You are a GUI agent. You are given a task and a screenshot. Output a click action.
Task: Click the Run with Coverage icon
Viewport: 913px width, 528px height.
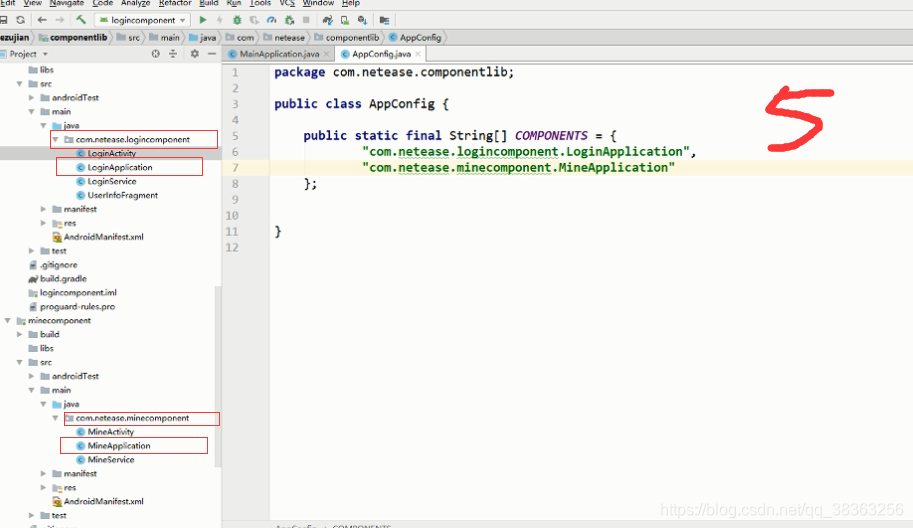click(x=254, y=20)
